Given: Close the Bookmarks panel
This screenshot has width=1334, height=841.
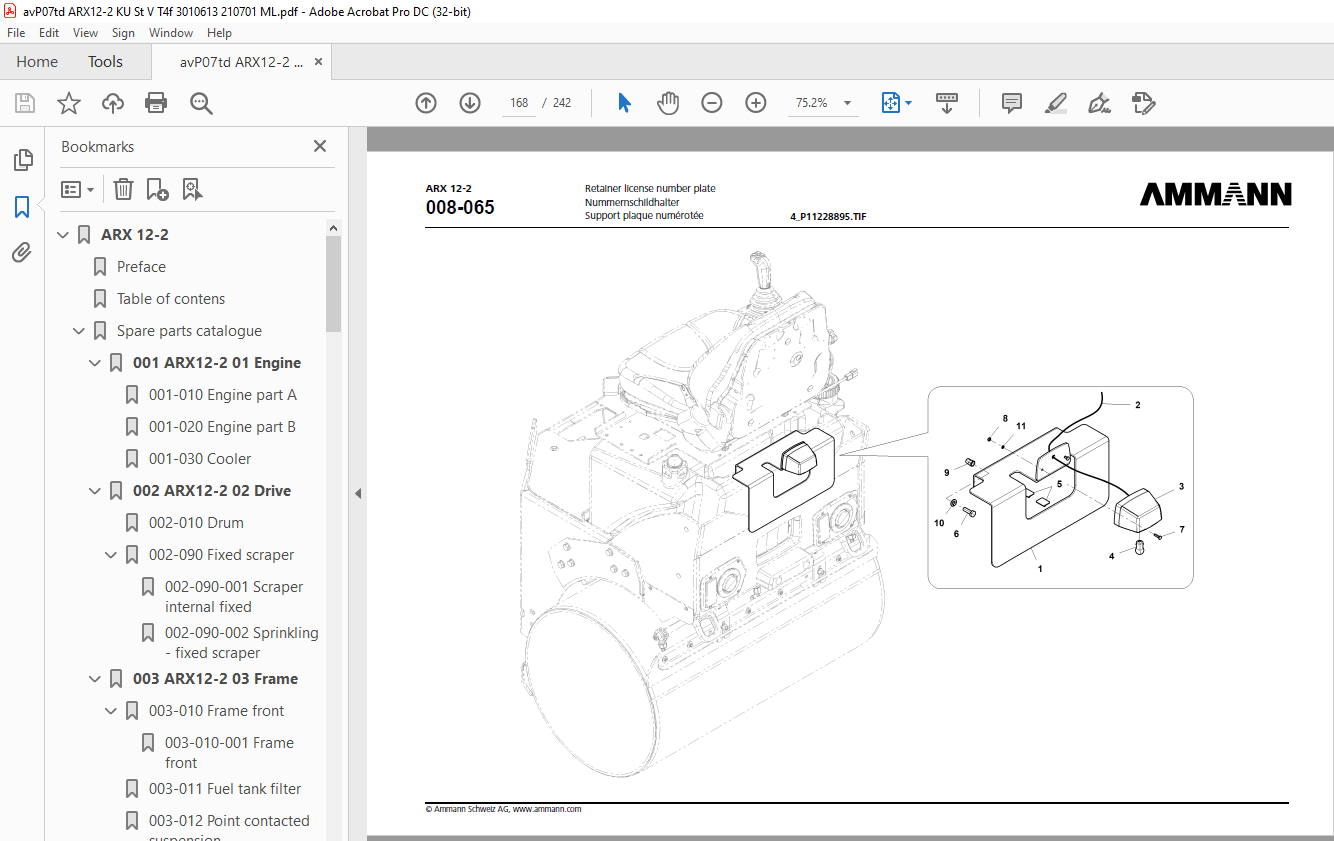Looking at the screenshot, I should click(x=320, y=146).
